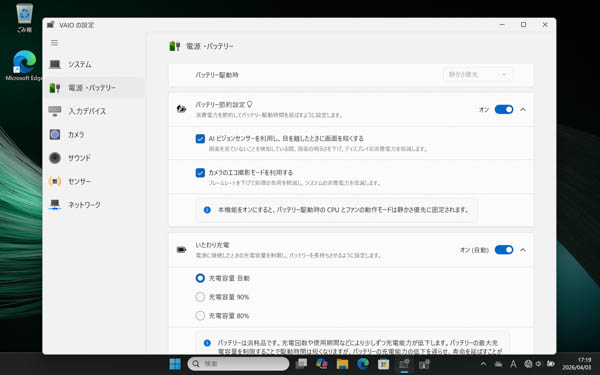Open File Explorer from taskbar
600x375 pixels.
point(342,364)
